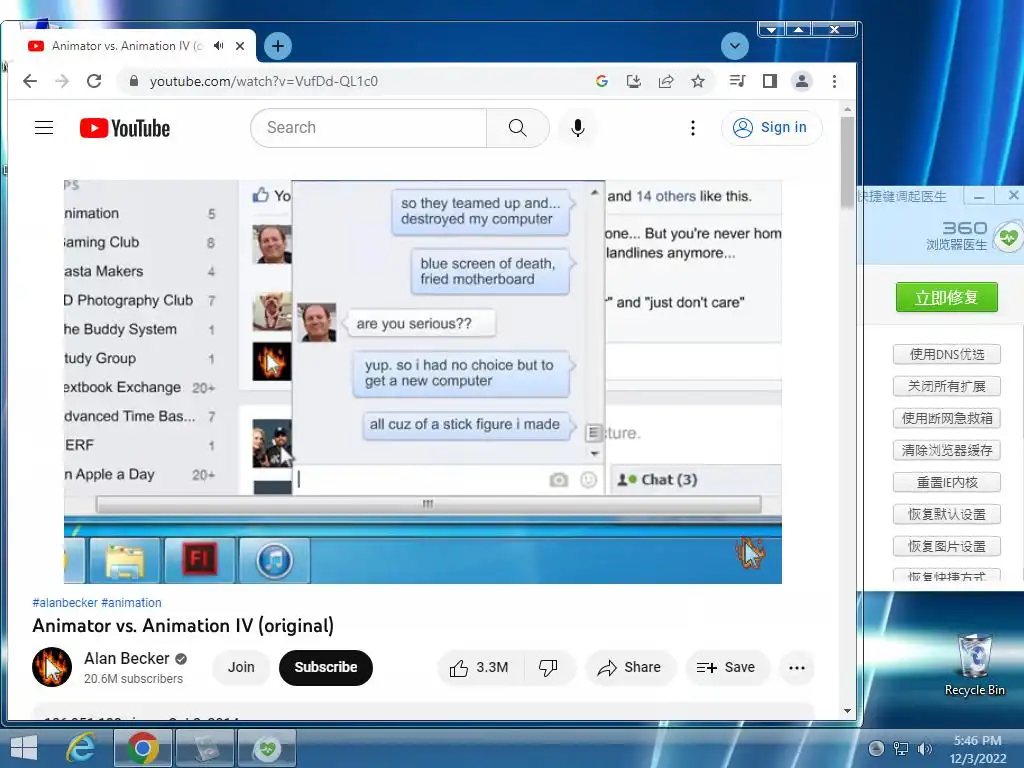Image resolution: width=1024 pixels, height=768 pixels.
Task: Expand the tab search dropdown arrow
Action: (735, 46)
